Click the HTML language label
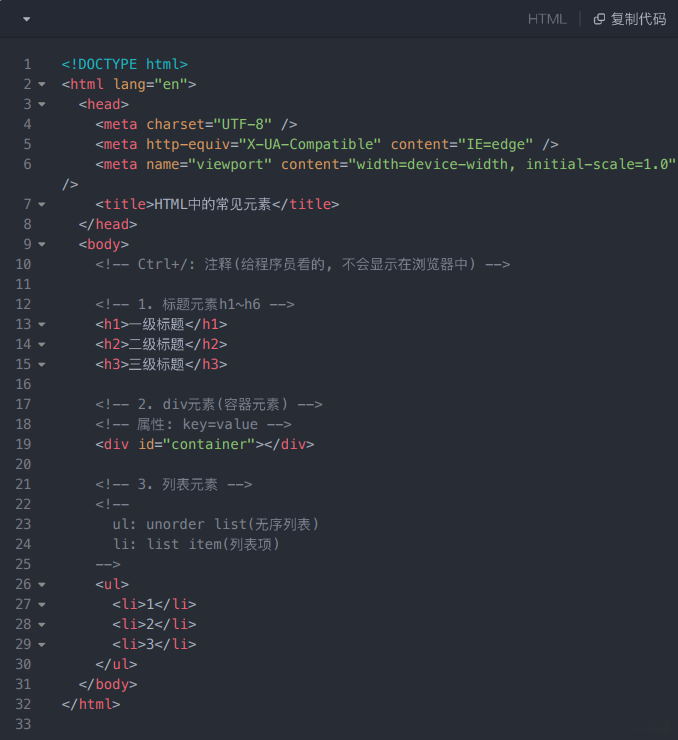The width and height of the screenshot is (678, 740). click(x=547, y=19)
